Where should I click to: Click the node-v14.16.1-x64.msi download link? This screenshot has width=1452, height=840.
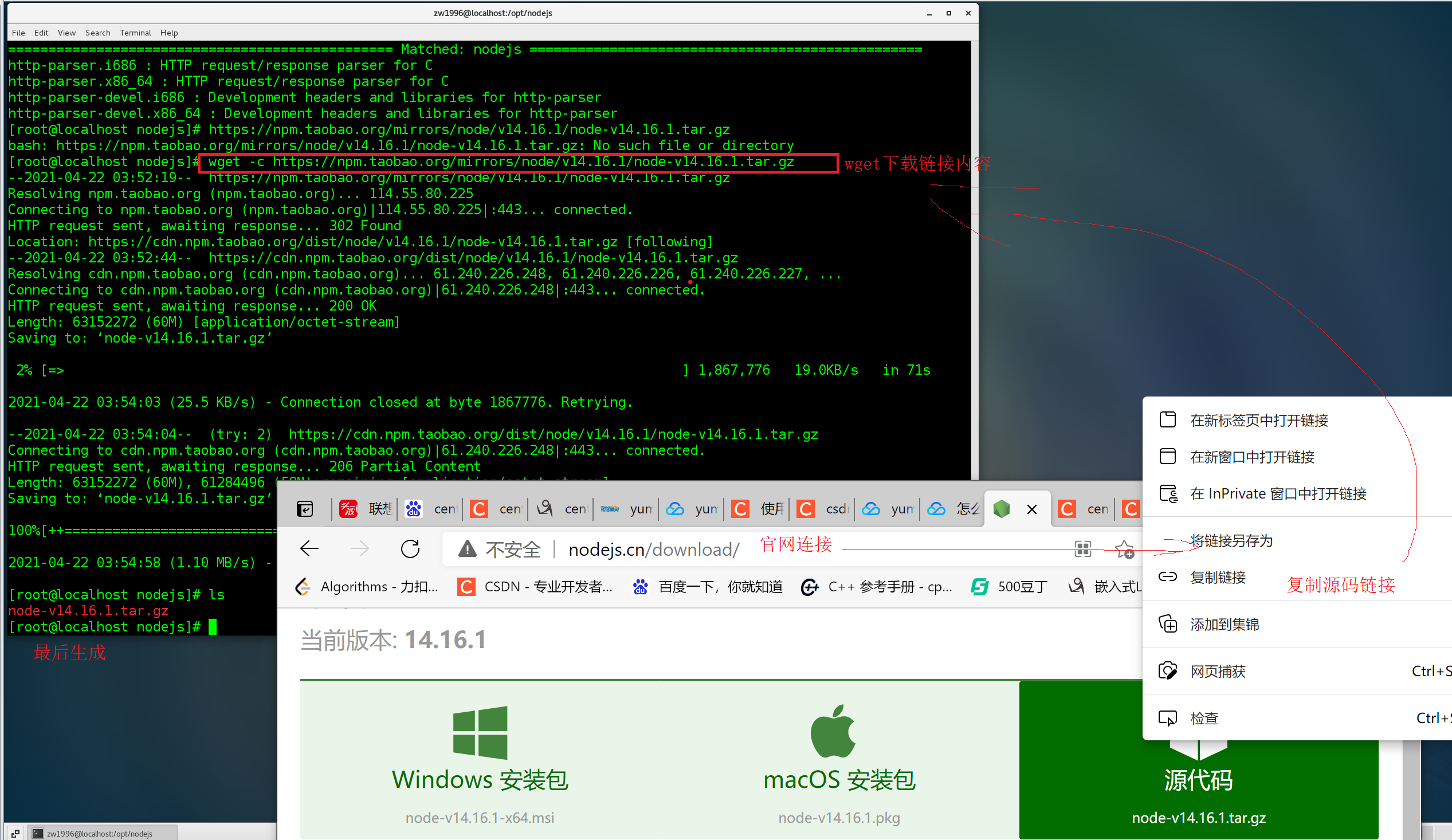coord(480,818)
